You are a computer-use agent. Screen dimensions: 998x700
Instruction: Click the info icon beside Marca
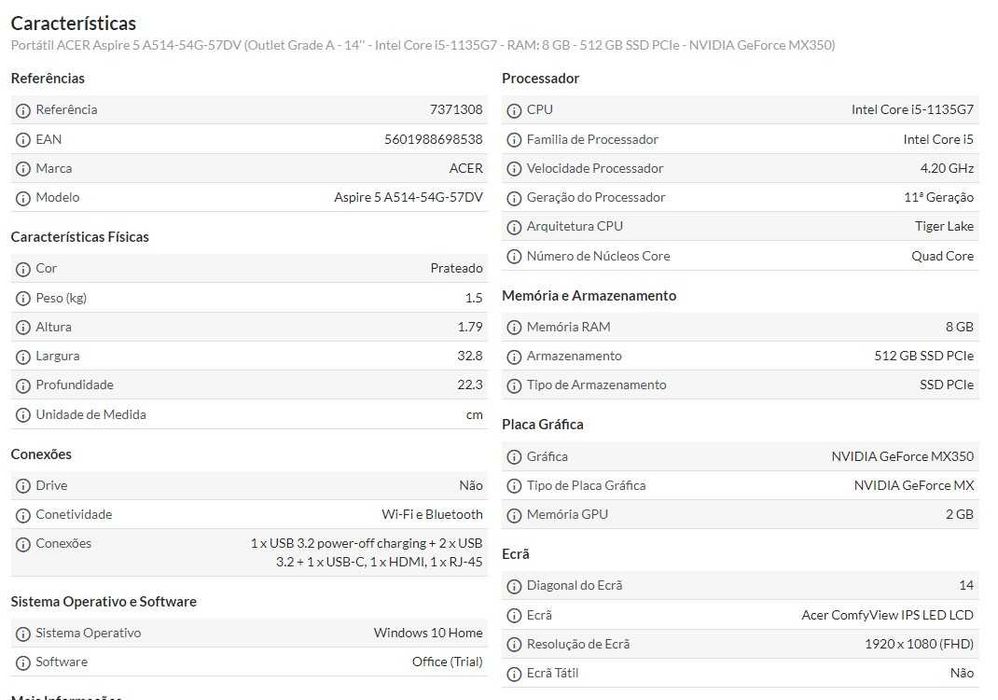point(23,169)
